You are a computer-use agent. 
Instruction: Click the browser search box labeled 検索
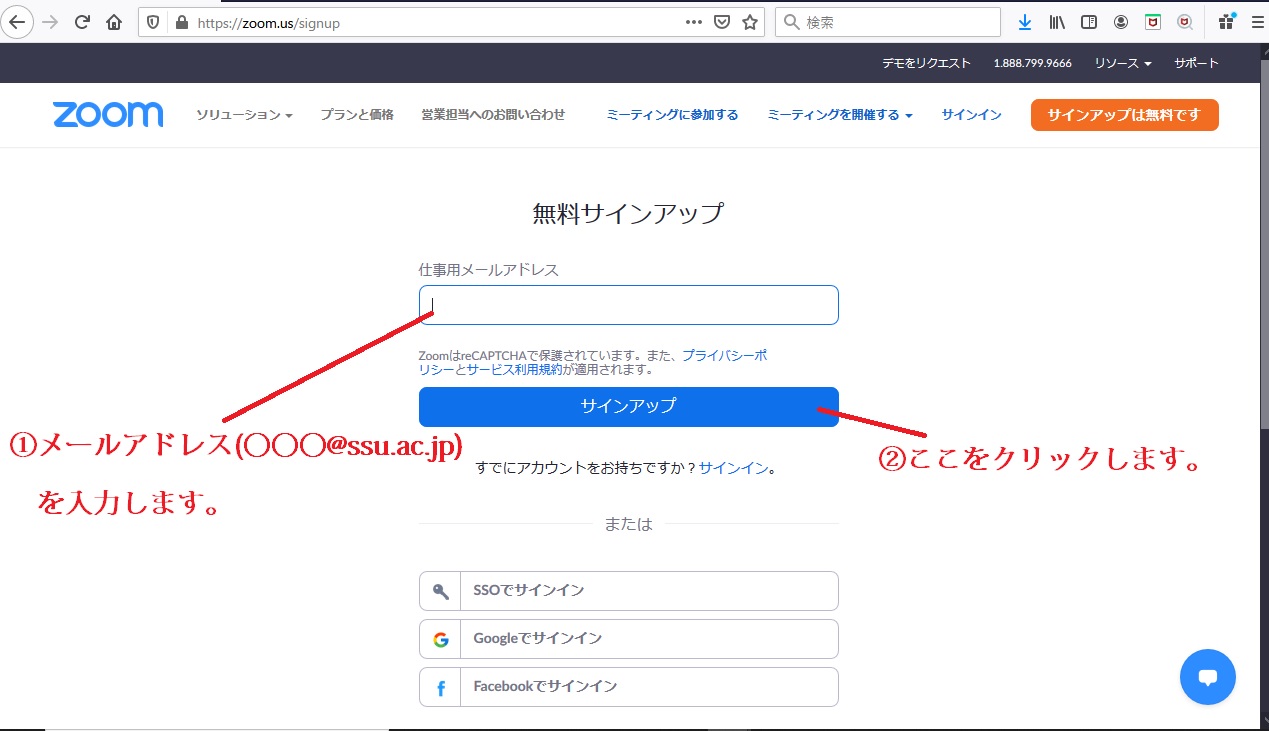click(x=888, y=22)
